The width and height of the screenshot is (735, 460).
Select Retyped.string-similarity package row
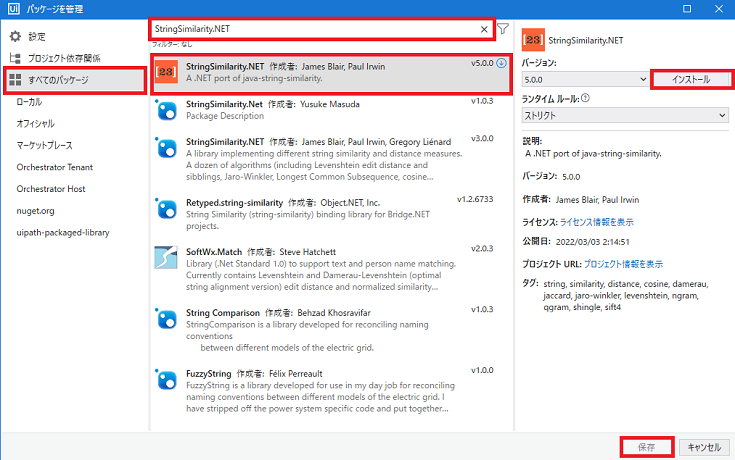point(331,214)
